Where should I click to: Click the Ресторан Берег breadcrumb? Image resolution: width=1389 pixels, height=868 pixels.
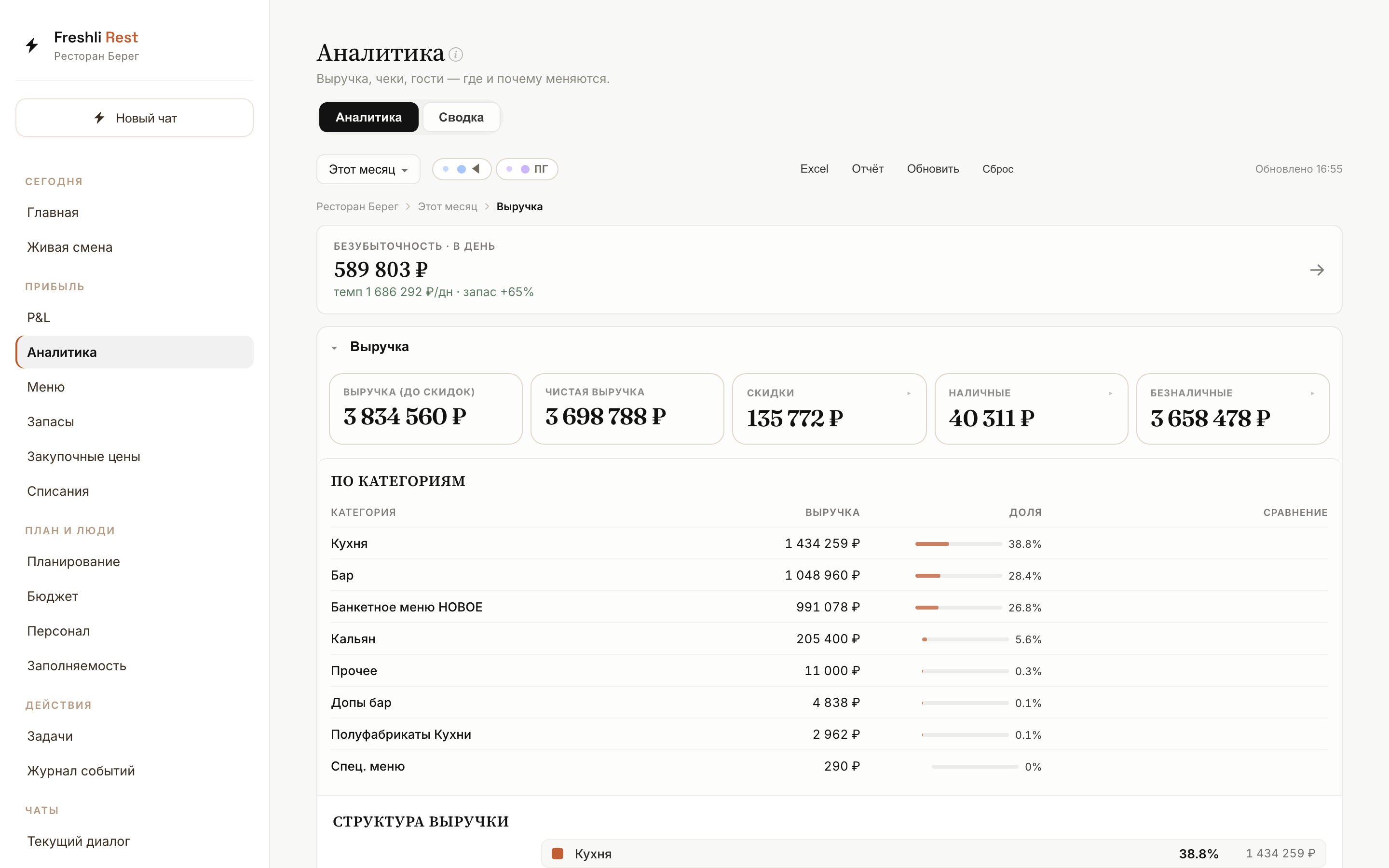click(357, 207)
